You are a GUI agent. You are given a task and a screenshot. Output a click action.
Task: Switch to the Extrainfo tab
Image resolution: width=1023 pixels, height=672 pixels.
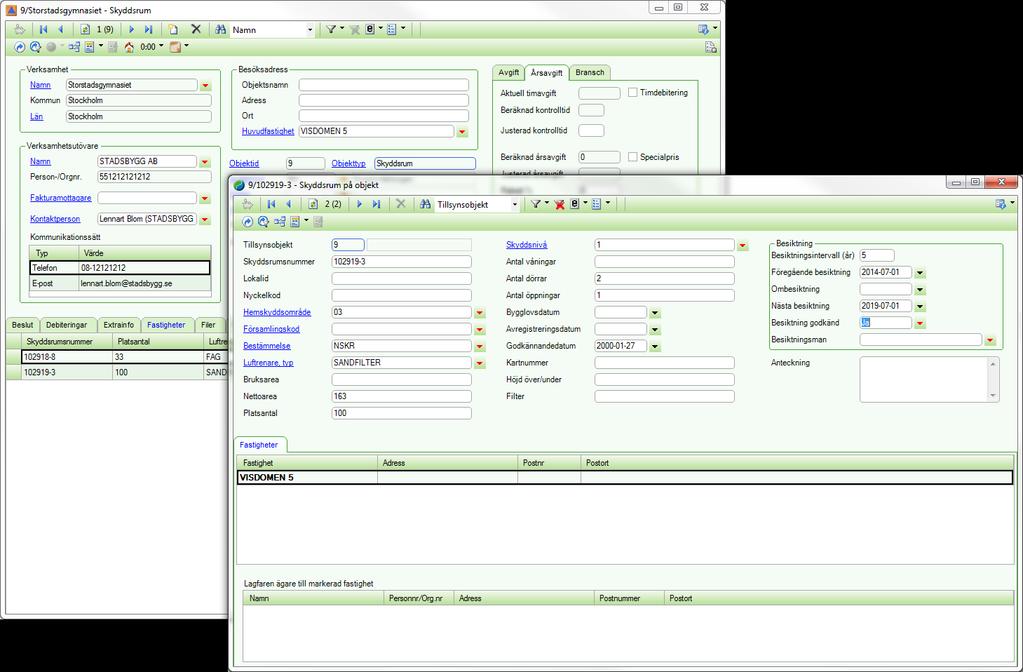coord(119,324)
